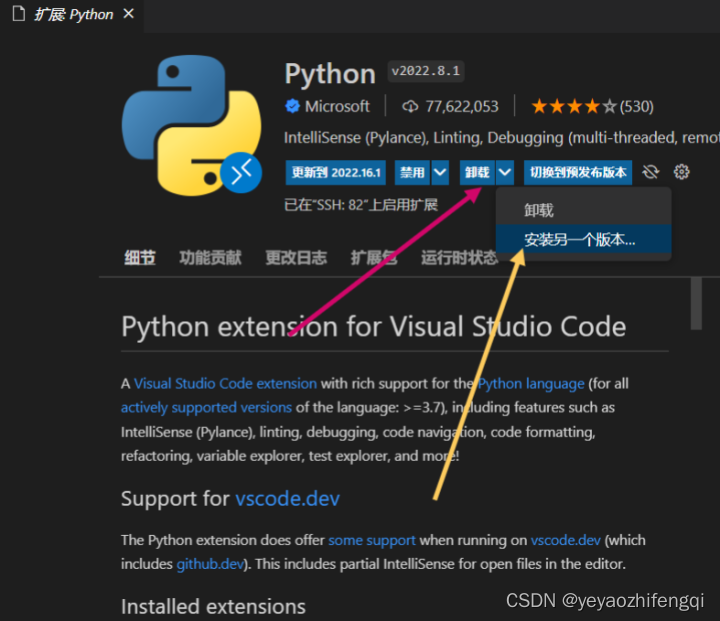Click the install count 77,622,053
The width and height of the screenshot is (720, 621).
click(461, 107)
